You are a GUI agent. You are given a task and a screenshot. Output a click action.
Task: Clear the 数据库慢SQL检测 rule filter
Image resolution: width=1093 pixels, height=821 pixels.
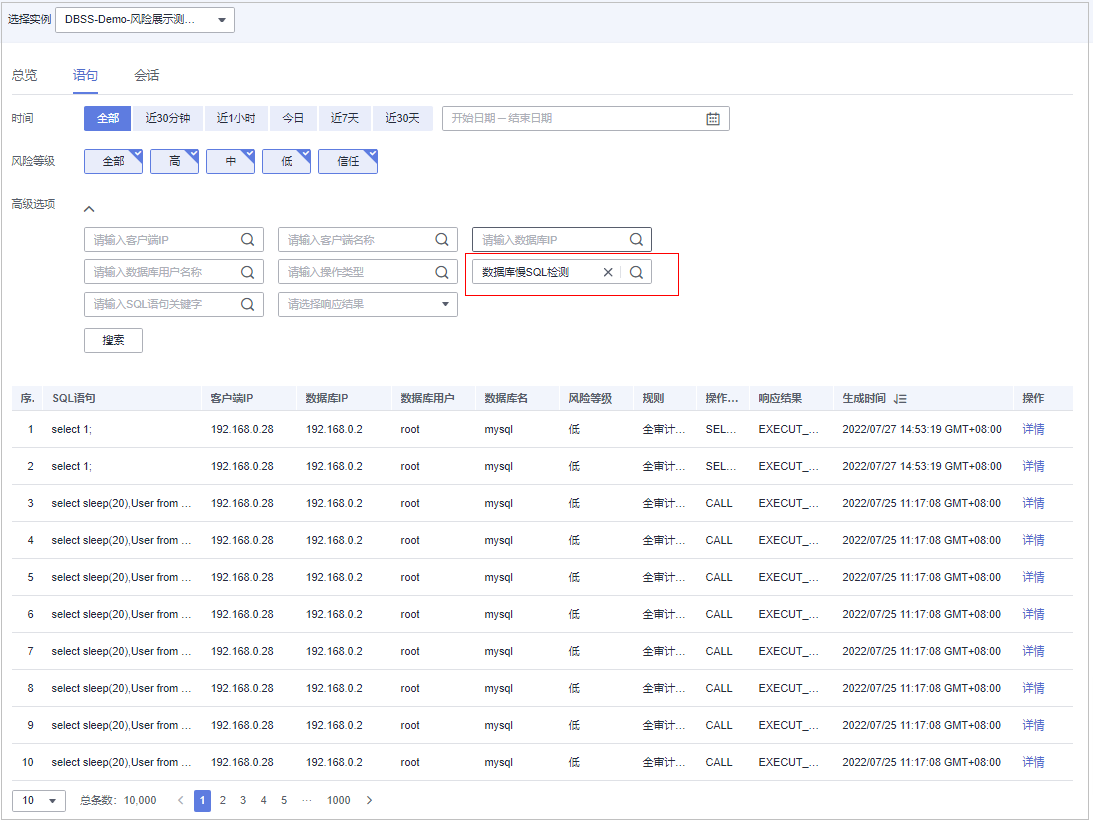[607, 272]
